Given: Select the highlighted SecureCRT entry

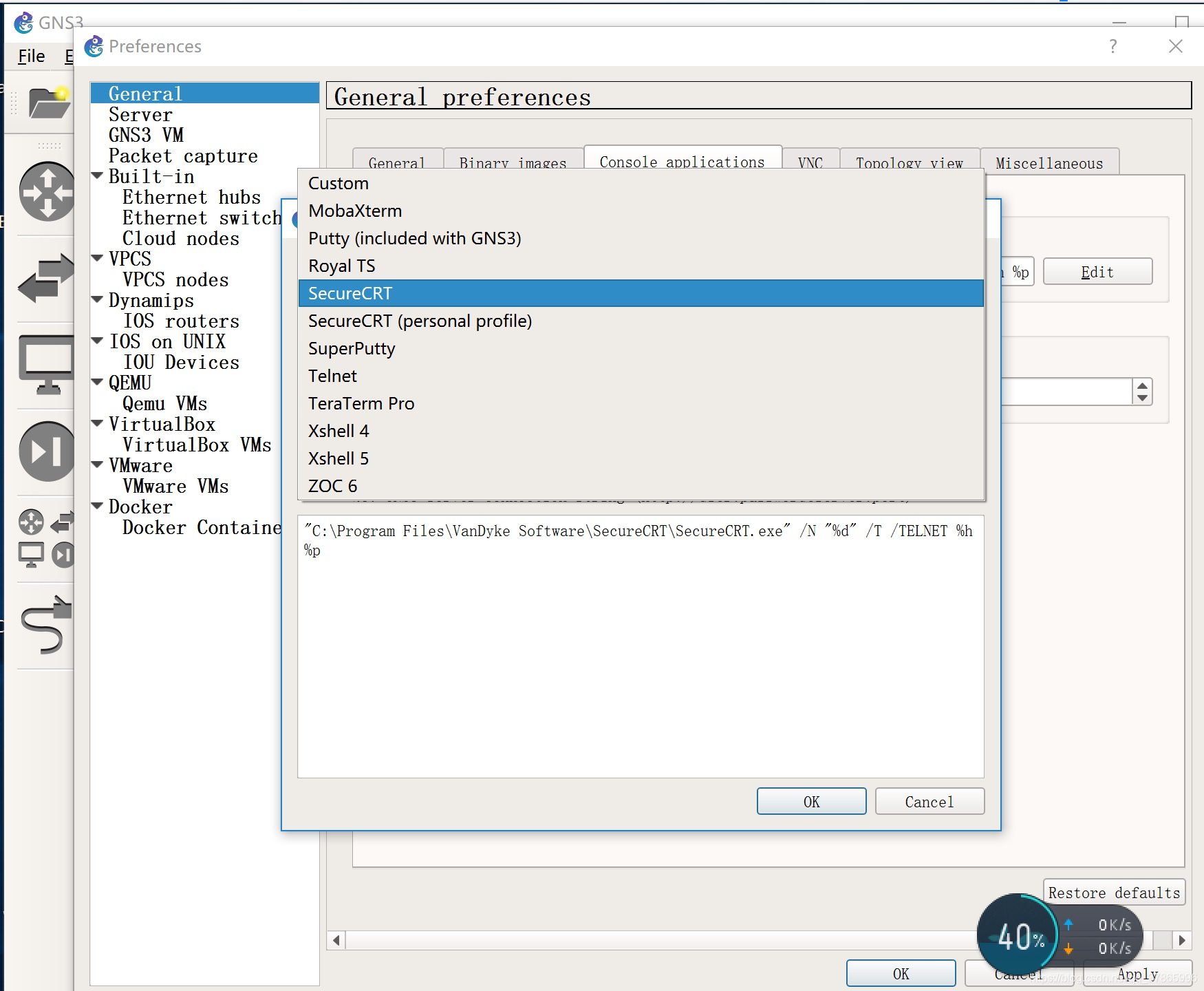Looking at the screenshot, I should [x=641, y=293].
